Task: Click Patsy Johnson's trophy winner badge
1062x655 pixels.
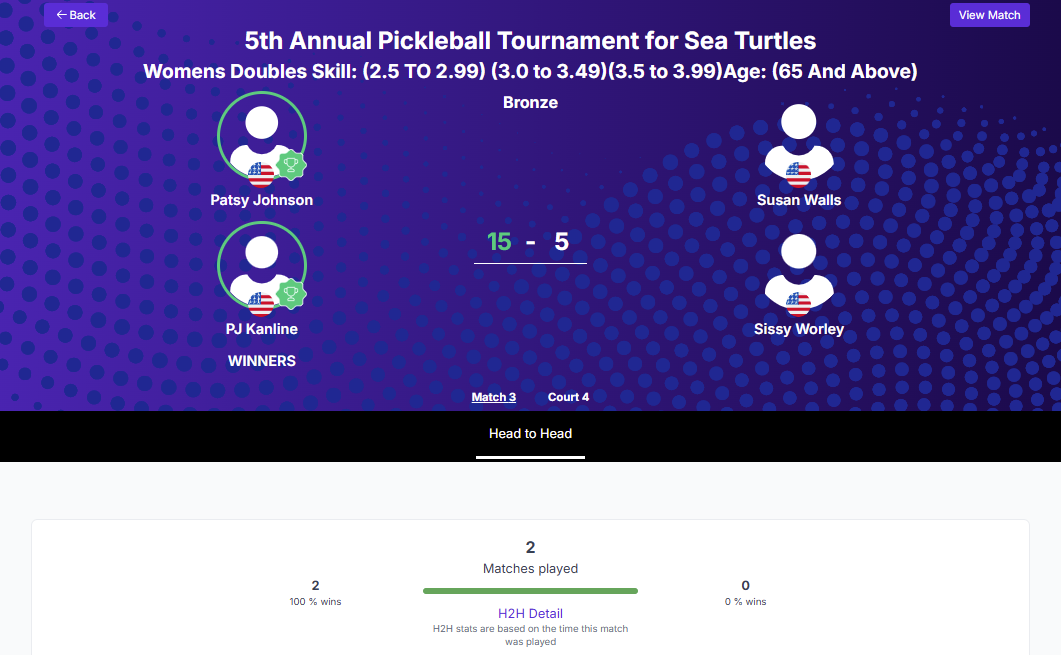Action: pos(291,165)
